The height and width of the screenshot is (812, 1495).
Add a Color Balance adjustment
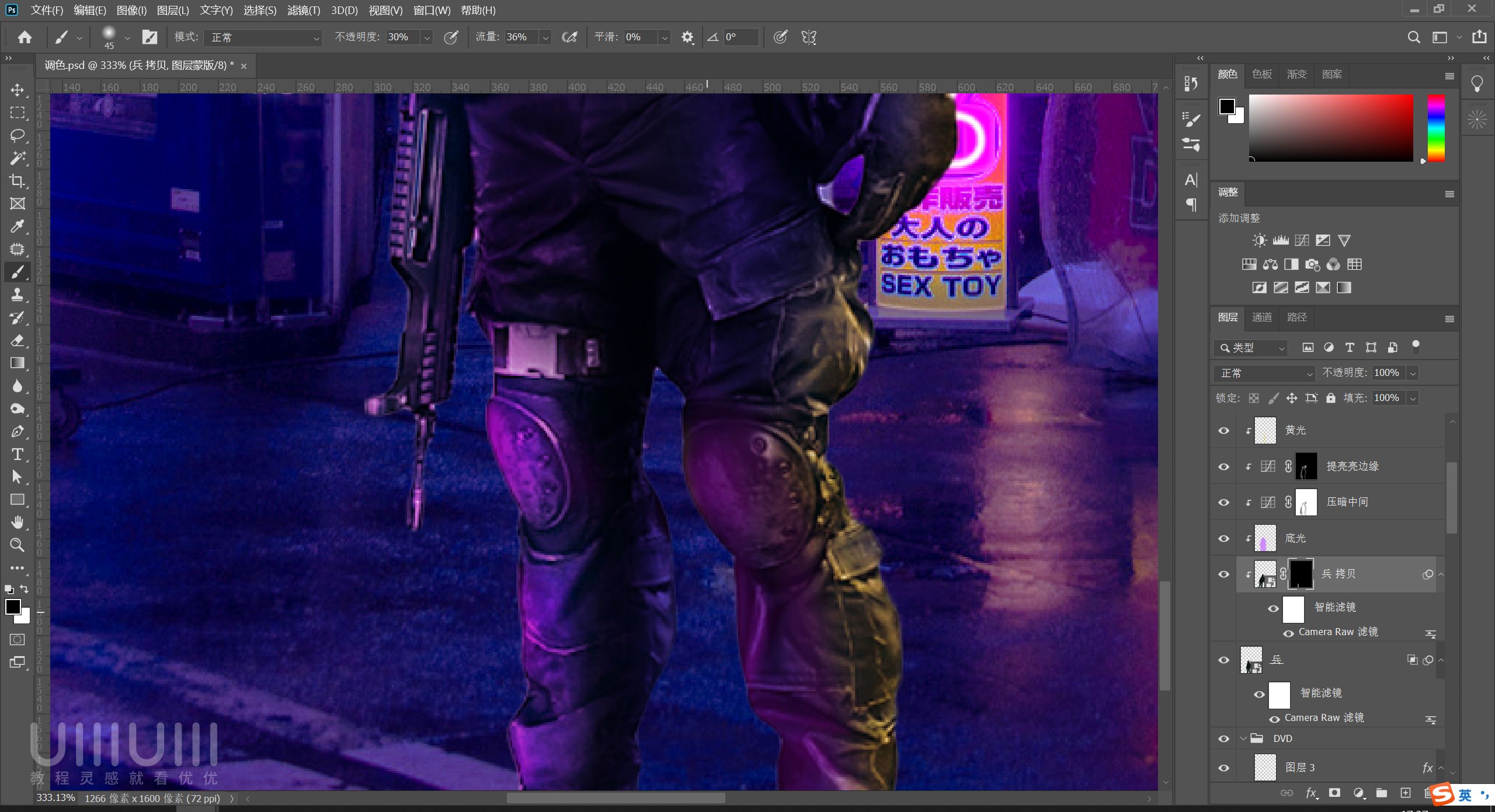click(1270, 264)
